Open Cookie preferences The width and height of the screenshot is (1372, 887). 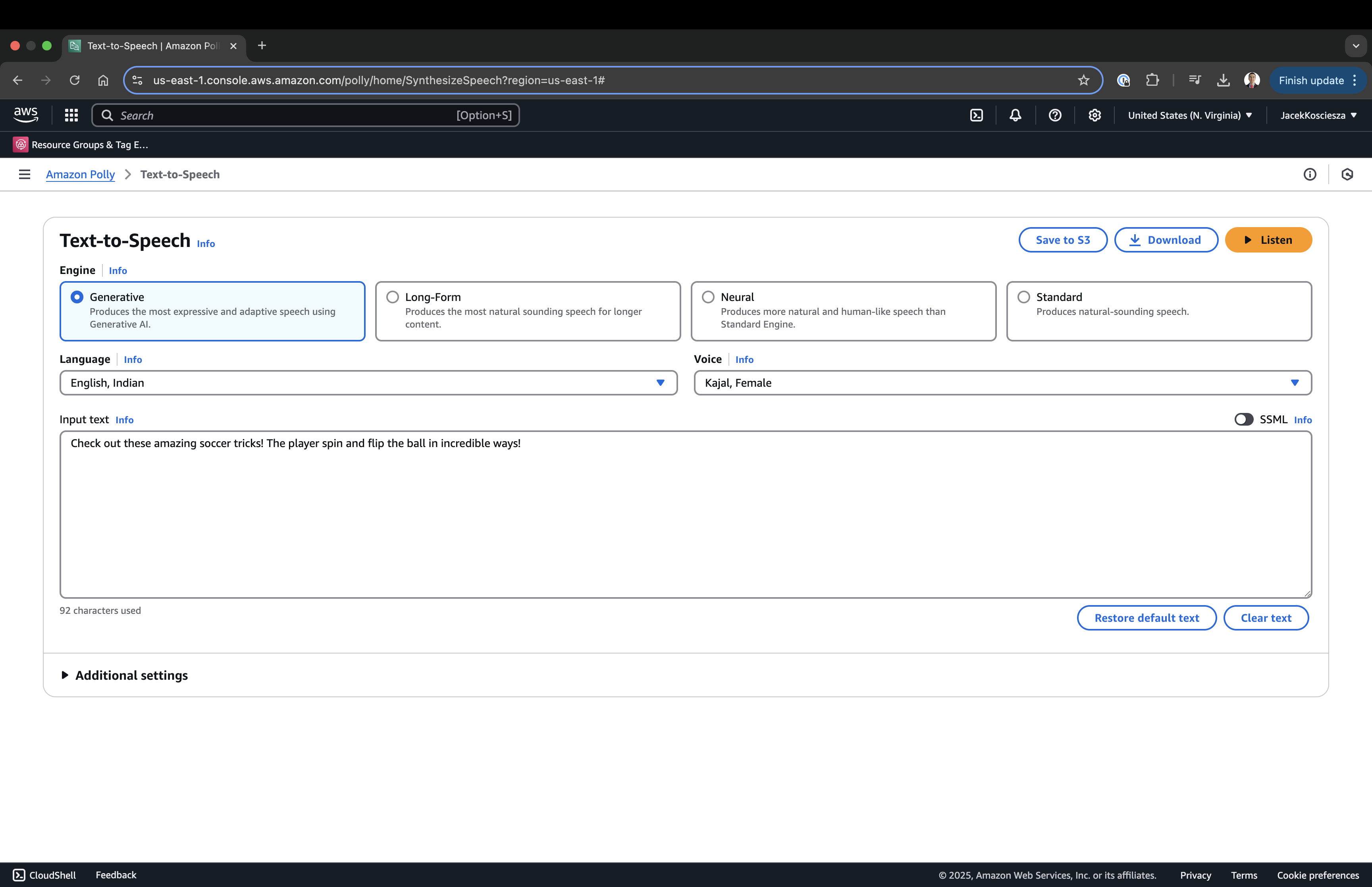tap(1318, 875)
